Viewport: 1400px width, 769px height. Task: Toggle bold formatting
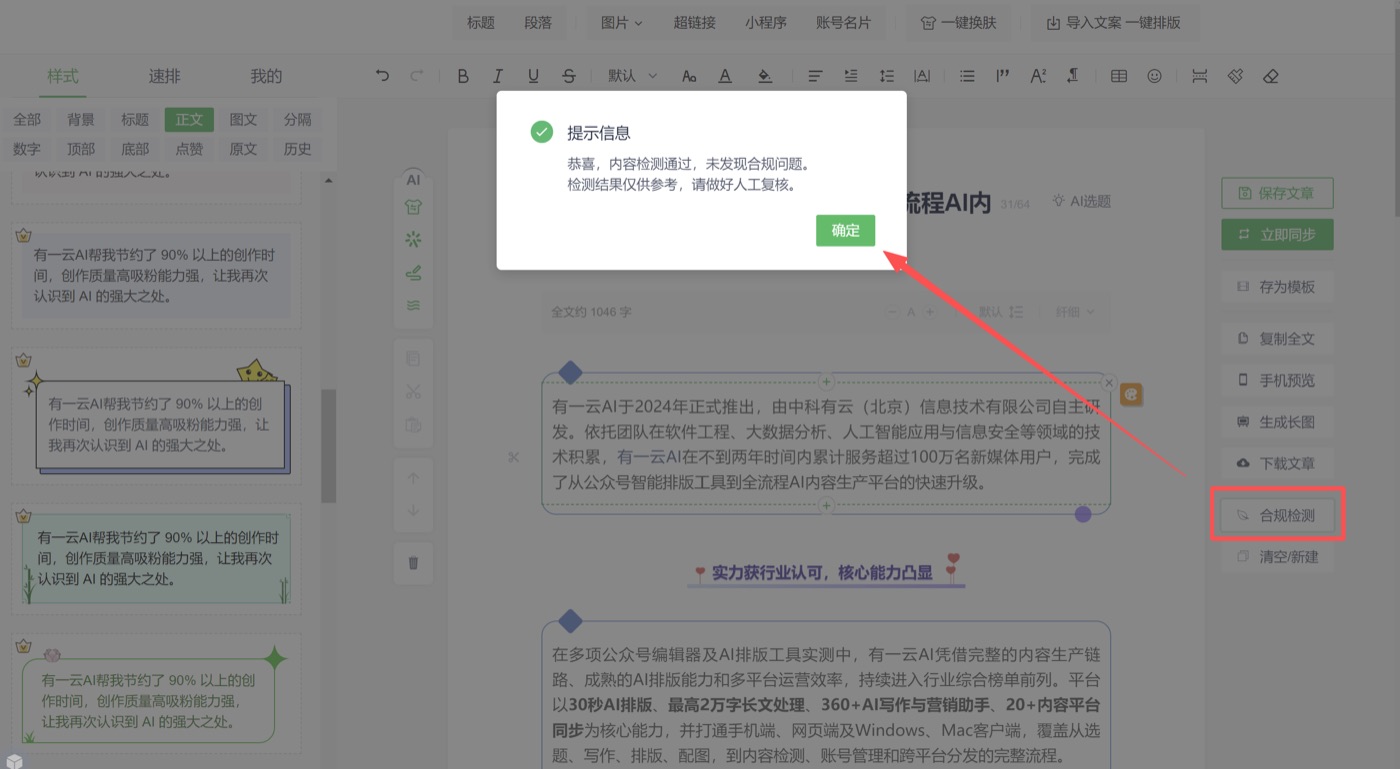point(463,76)
